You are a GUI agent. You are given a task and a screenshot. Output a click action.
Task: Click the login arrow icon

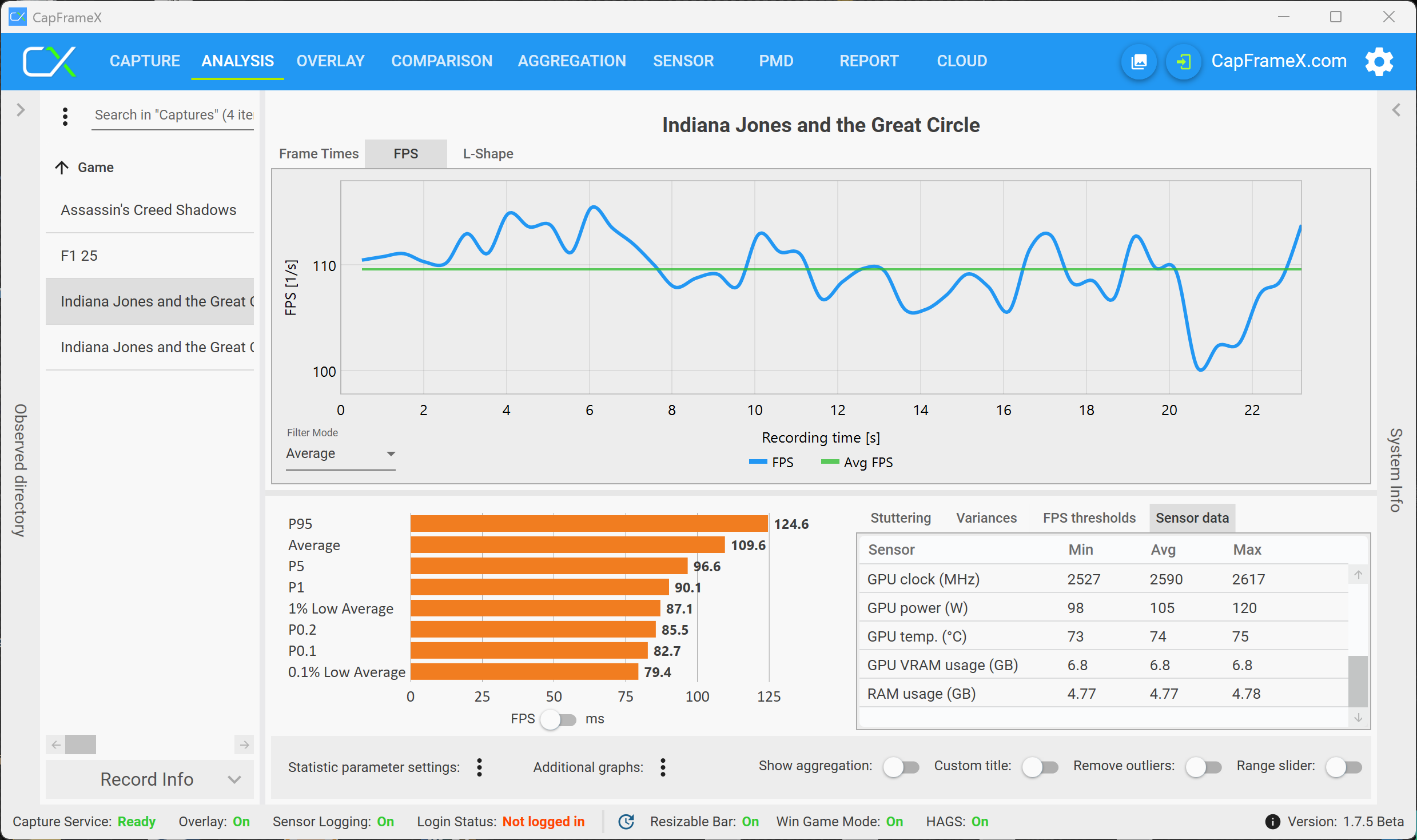coord(1183,61)
